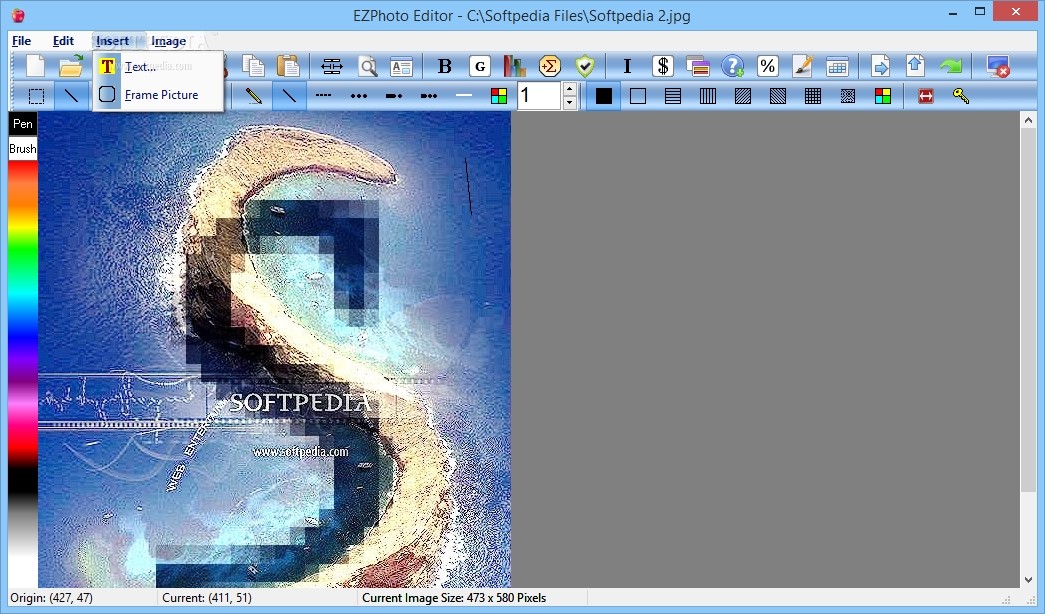Open the line color palette swatch

click(499, 96)
